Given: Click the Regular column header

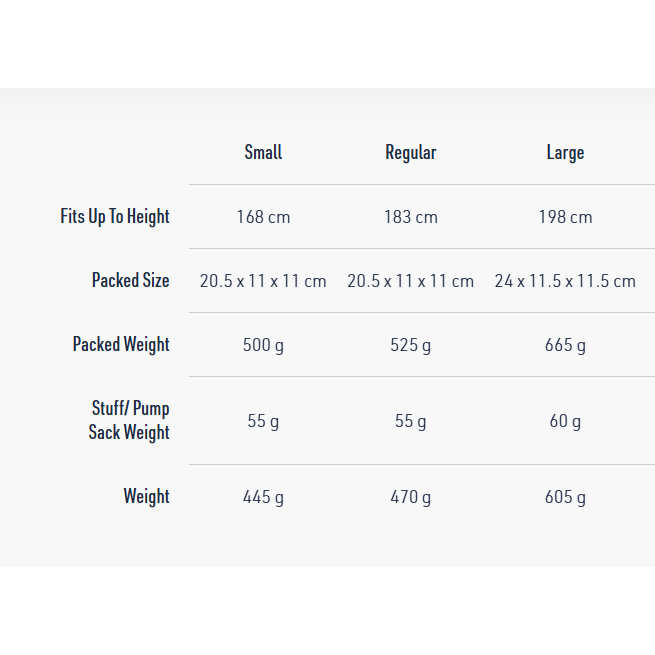Looking at the screenshot, I should [x=411, y=152].
